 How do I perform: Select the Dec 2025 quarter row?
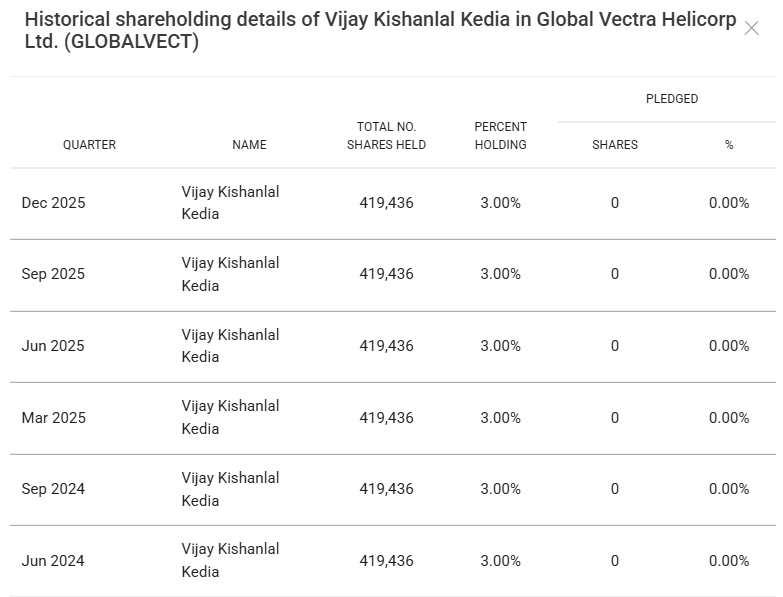[x=54, y=203]
